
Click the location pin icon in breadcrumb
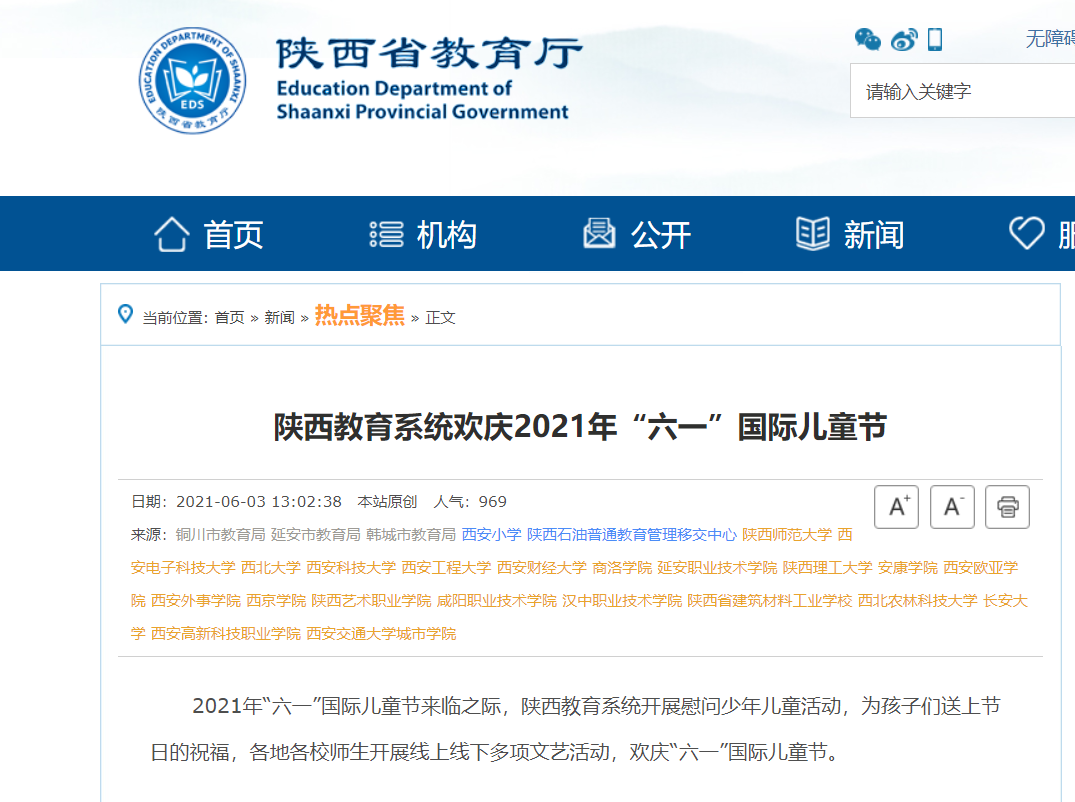pos(125,315)
